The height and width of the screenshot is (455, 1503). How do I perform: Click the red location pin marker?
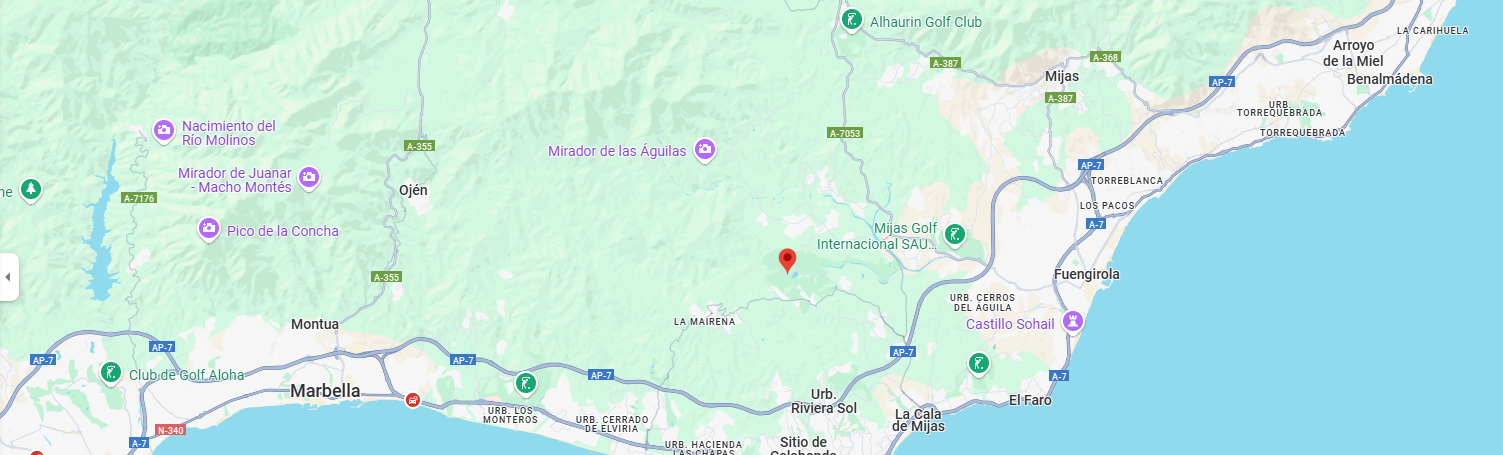point(787,261)
